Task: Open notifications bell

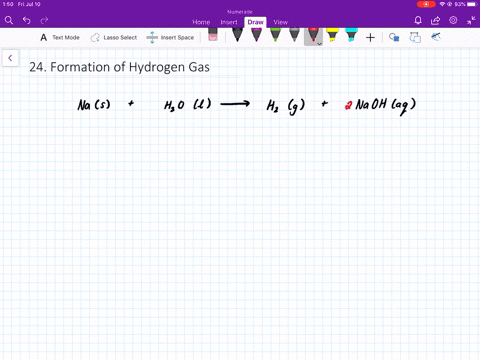Action: point(418,21)
